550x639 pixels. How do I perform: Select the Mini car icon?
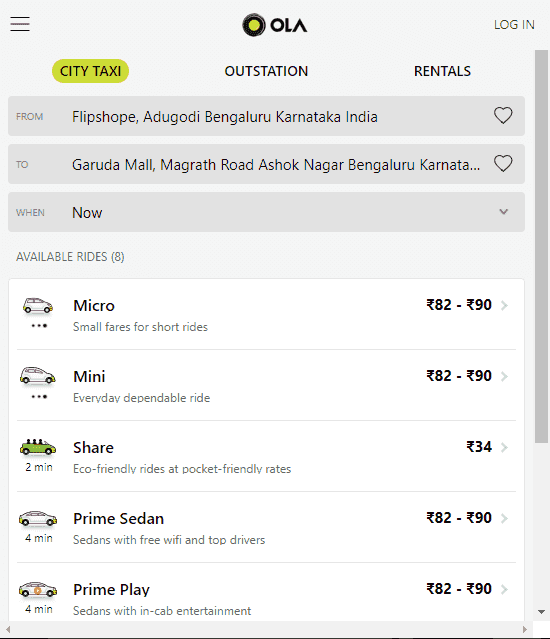click(38, 376)
